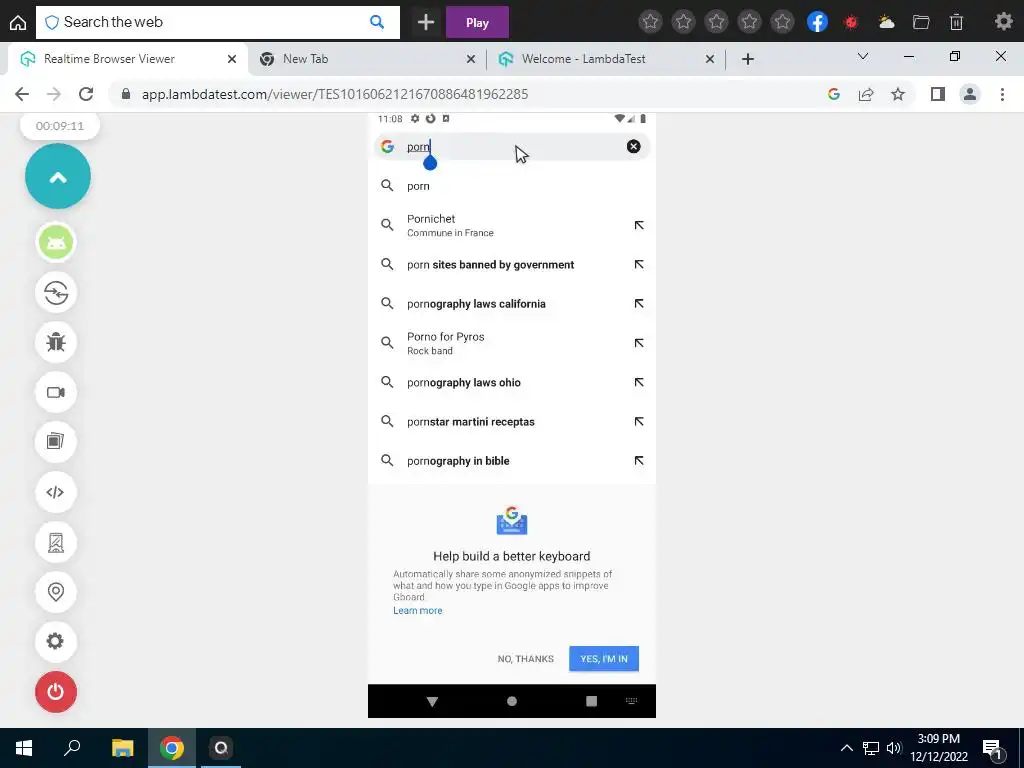
Task: Collapse the LambdaTest toolbar with the up chevron
Action: pyautogui.click(x=57, y=176)
